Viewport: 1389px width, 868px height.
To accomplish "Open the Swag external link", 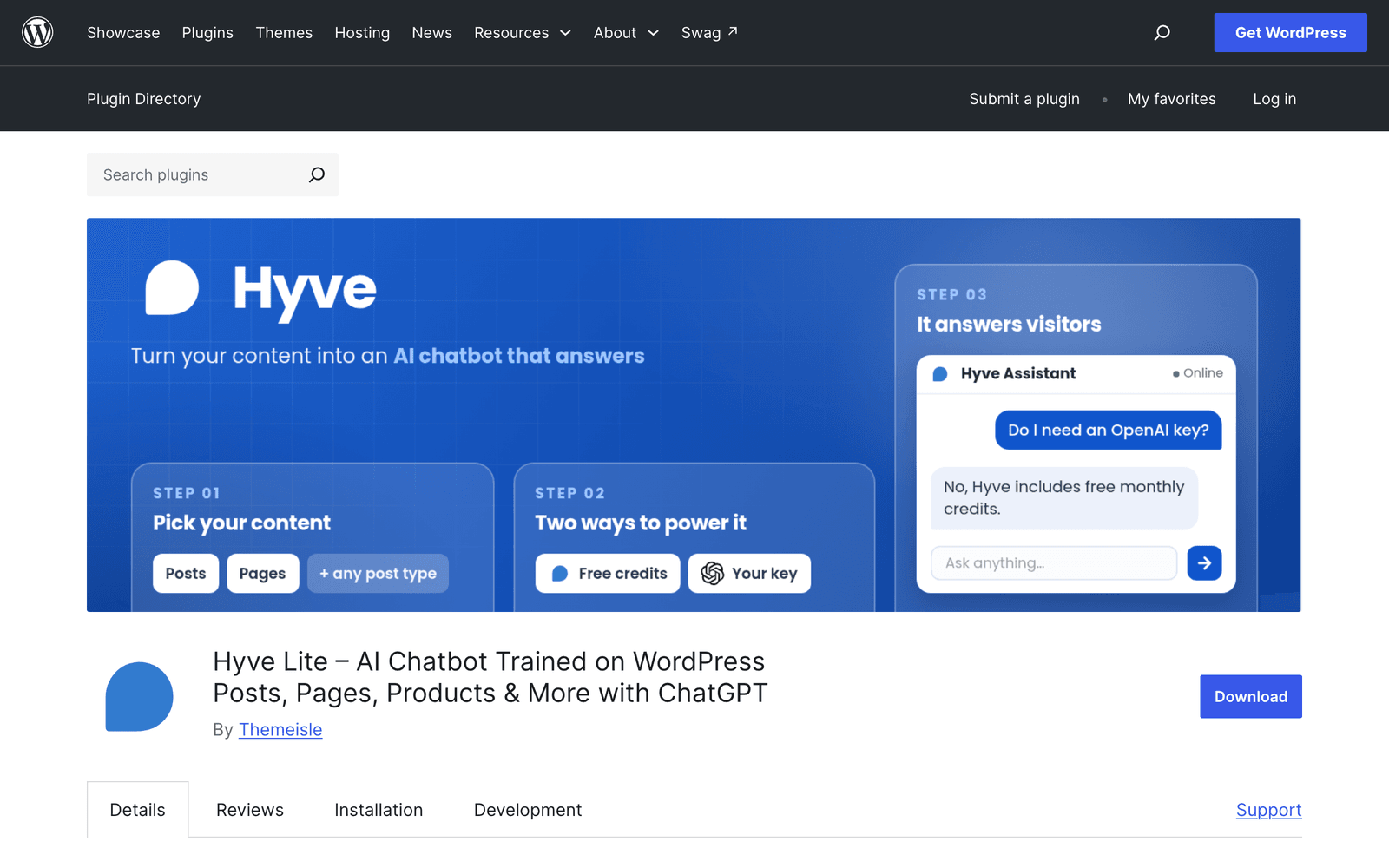I will coord(709,32).
